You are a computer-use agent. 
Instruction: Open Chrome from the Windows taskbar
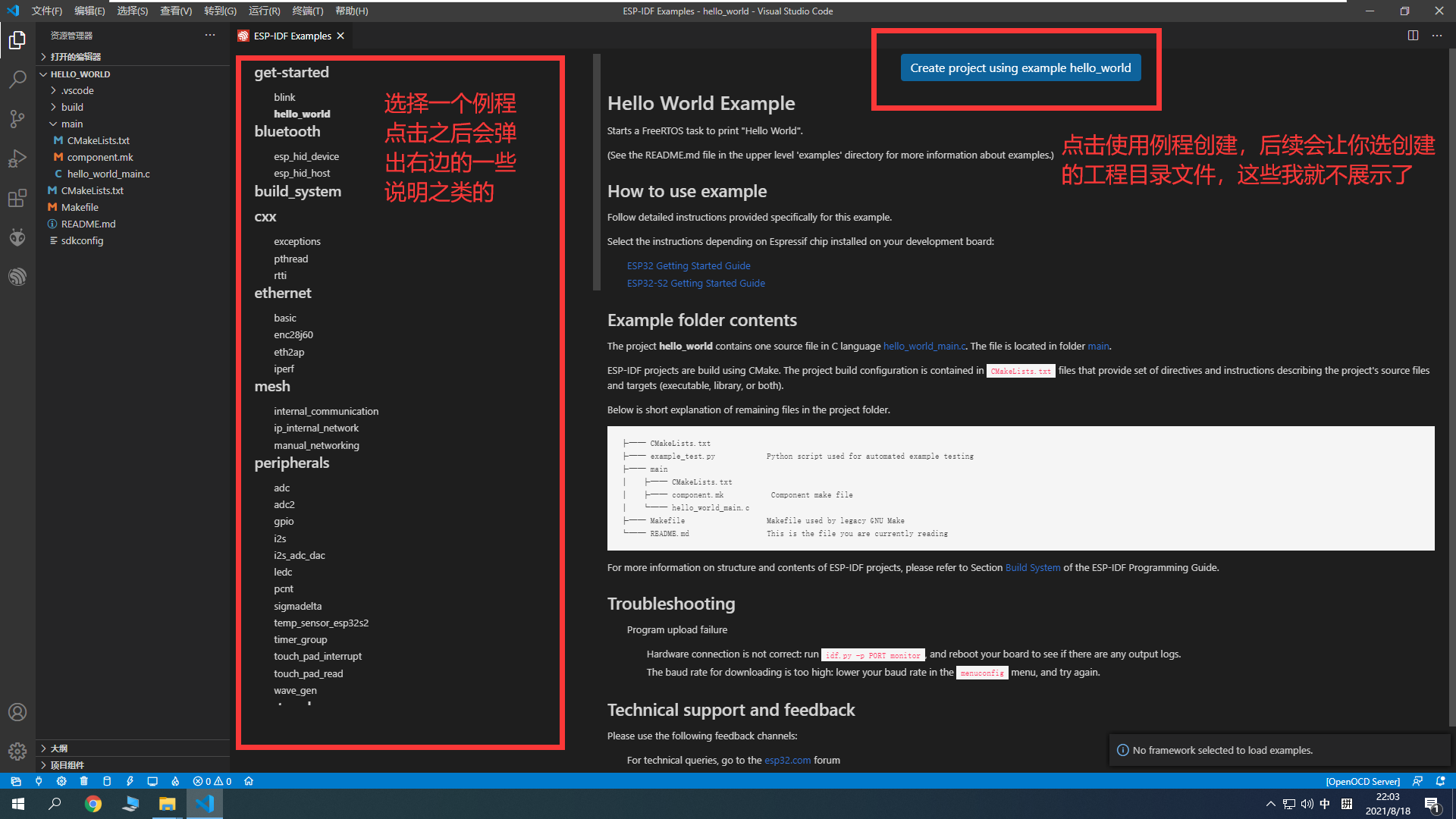pos(93,804)
